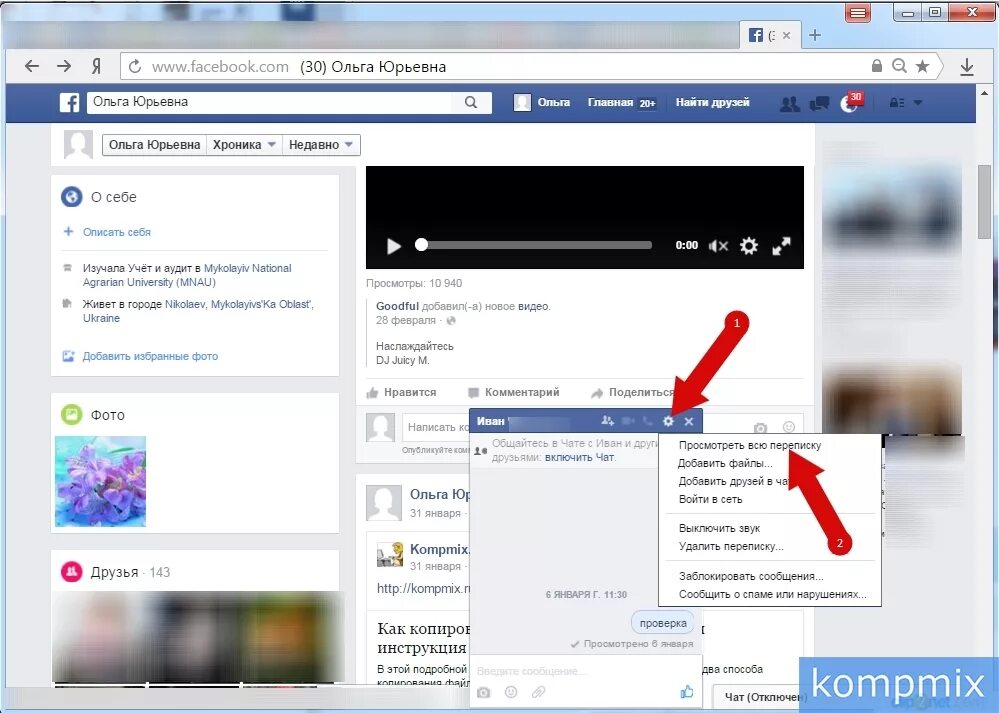Click the 'Комментарий' button under video
This screenshot has height=713, width=999.
point(514,393)
